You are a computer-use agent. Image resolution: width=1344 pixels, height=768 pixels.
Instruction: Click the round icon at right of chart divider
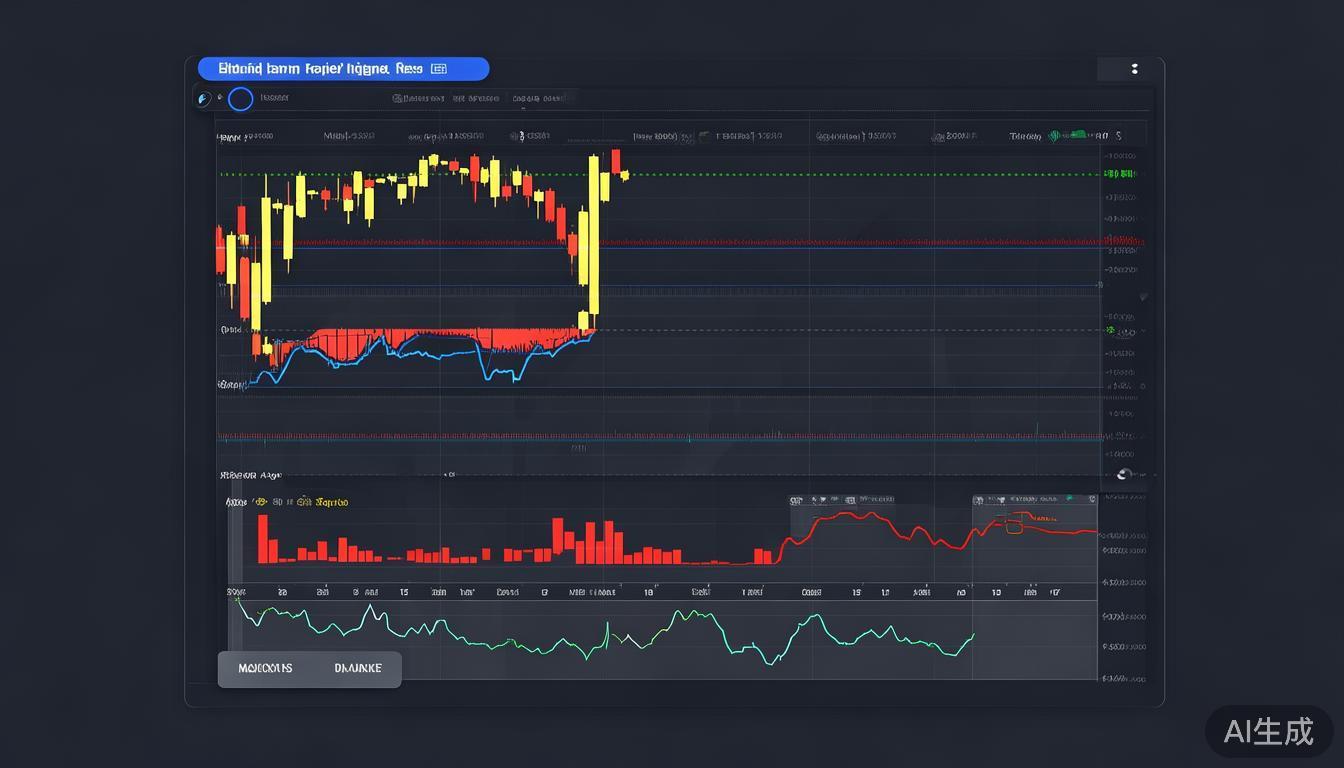(1125, 475)
